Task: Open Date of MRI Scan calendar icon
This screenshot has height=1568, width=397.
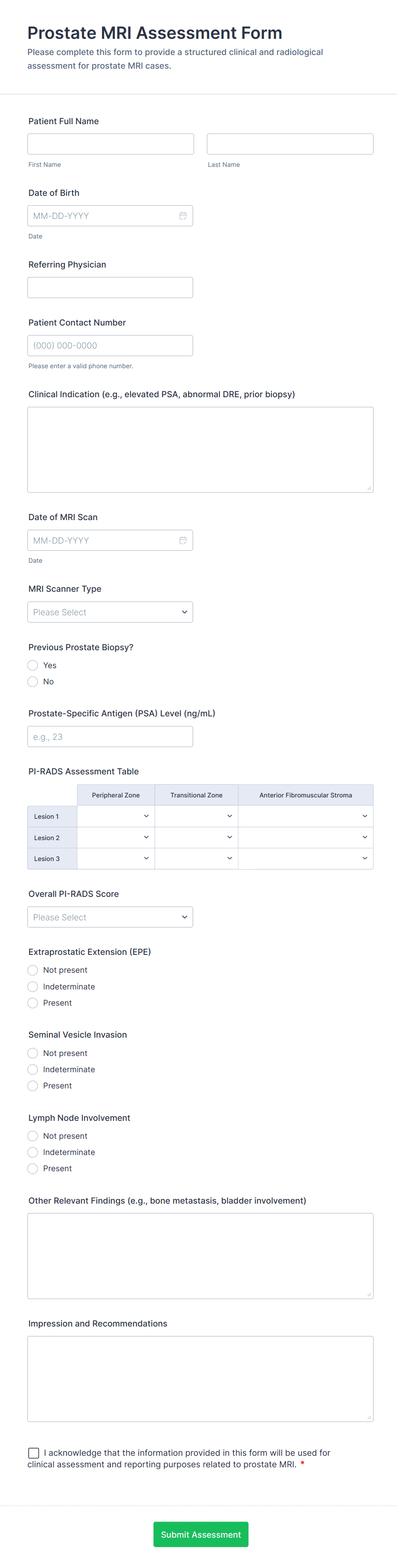Action: click(x=183, y=541)
